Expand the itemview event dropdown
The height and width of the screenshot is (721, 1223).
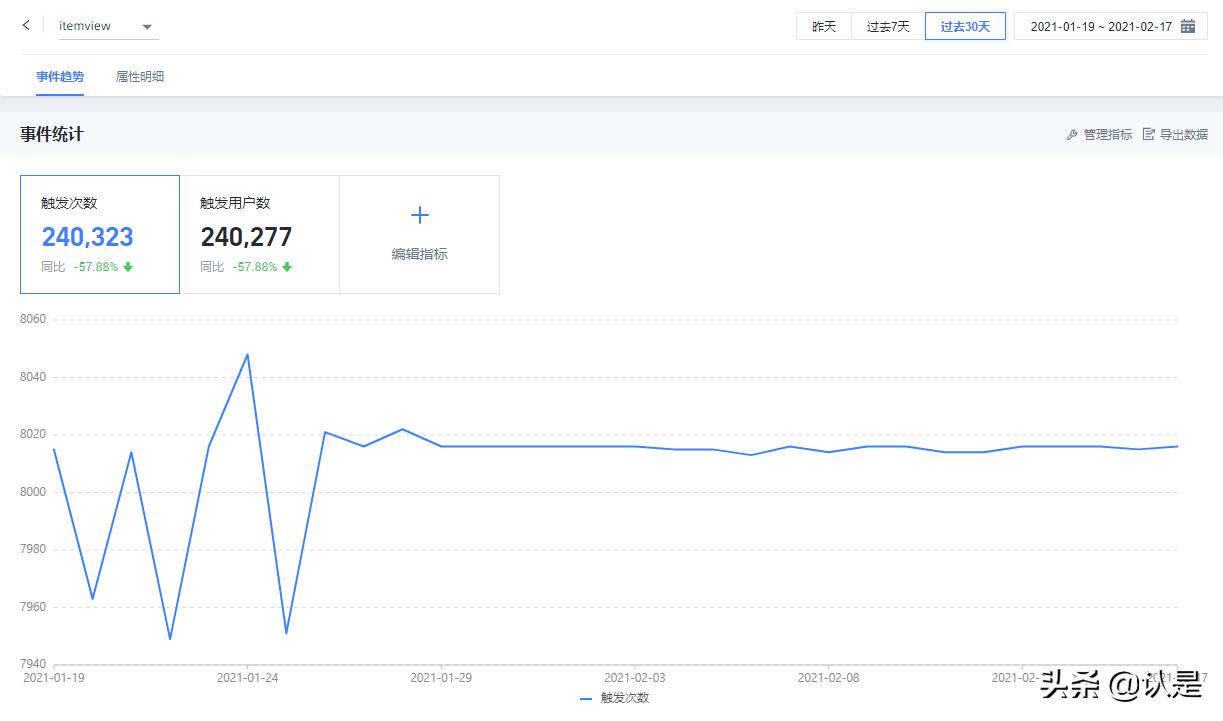[146, 25]
